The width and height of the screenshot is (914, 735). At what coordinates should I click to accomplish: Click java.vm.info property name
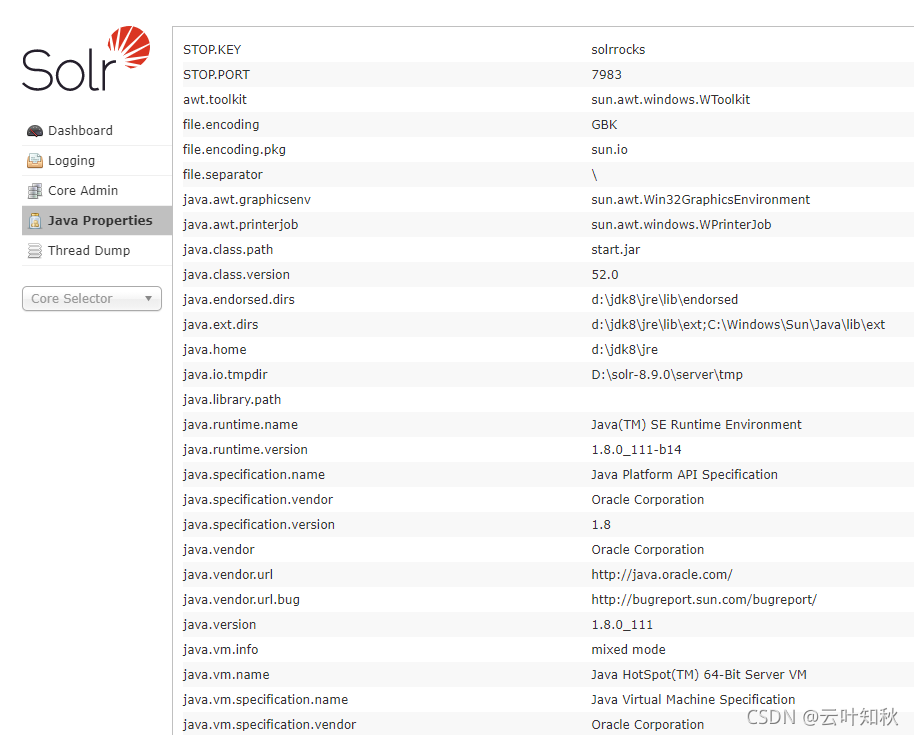pyautogui.click(x=220, y=650)
